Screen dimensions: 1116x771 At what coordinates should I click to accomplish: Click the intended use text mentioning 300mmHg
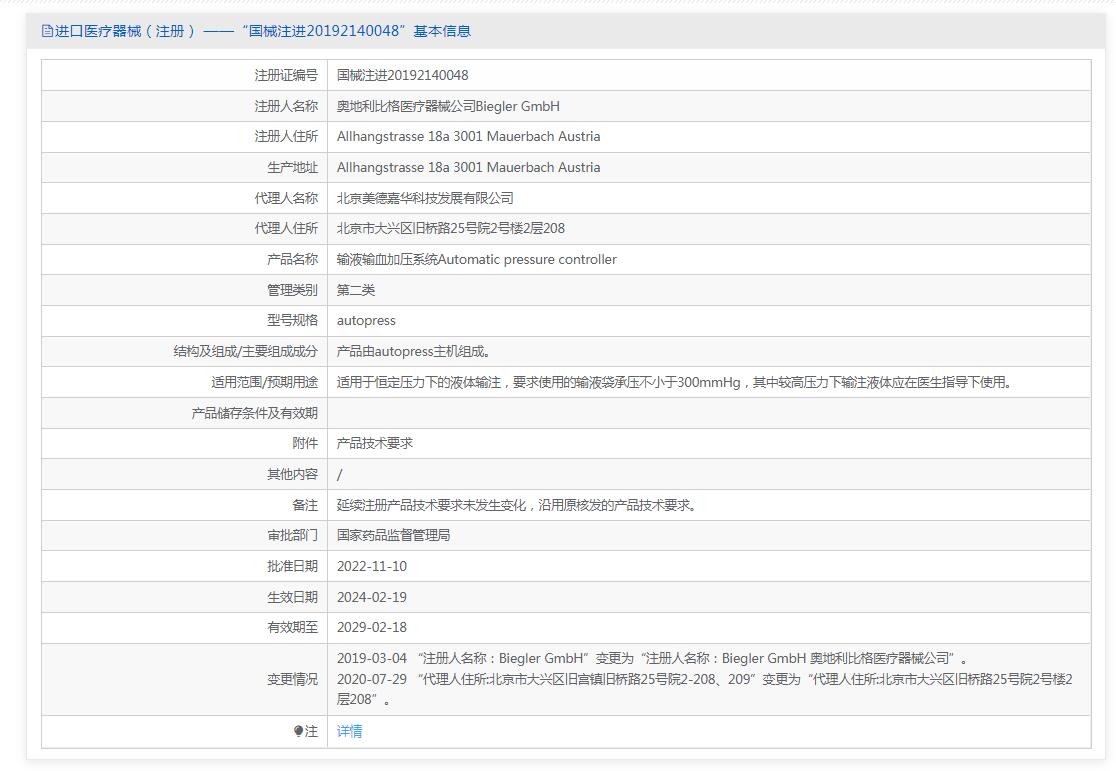tap(675, 382)
